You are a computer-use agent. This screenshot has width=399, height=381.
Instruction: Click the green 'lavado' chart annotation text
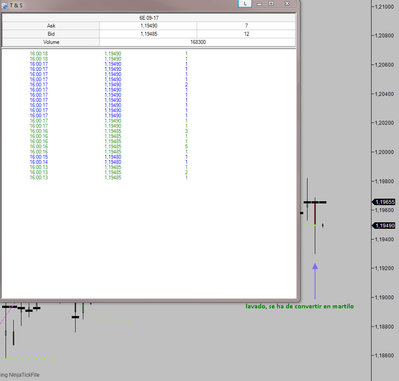click(300, 306)
